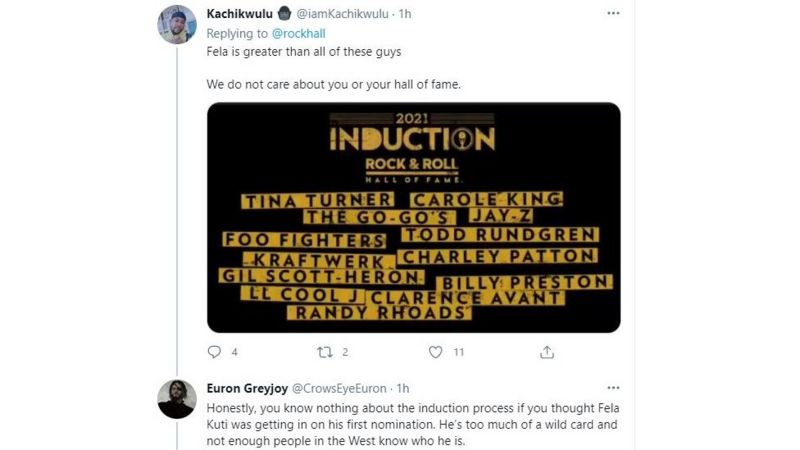Viewport: 800px width, 450px height.
Task: Click the 1h timestamp on Kachikwulu's tweet
Action: tap(404, 14)
